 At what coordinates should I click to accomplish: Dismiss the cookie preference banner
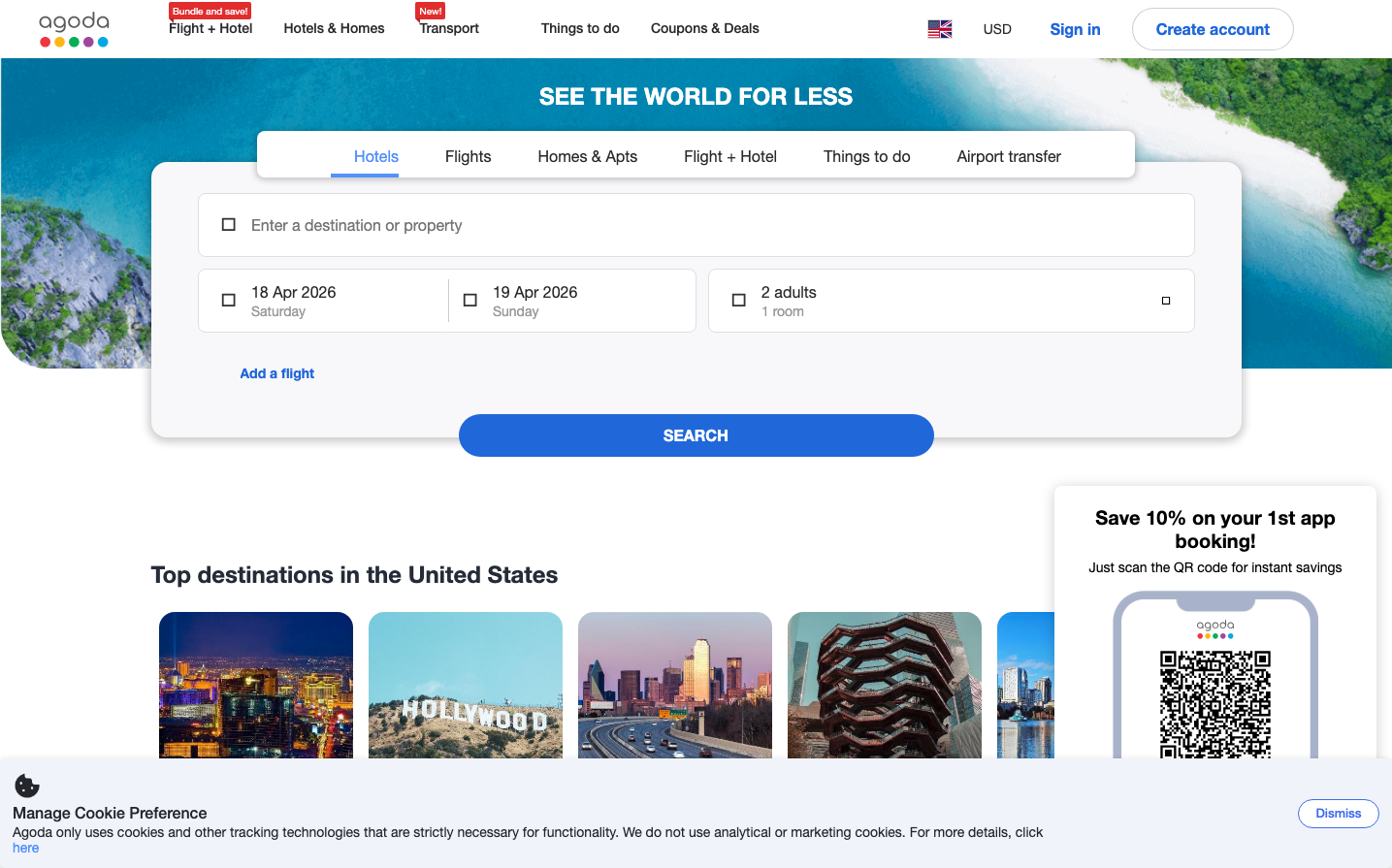[x=1338, y=814]
